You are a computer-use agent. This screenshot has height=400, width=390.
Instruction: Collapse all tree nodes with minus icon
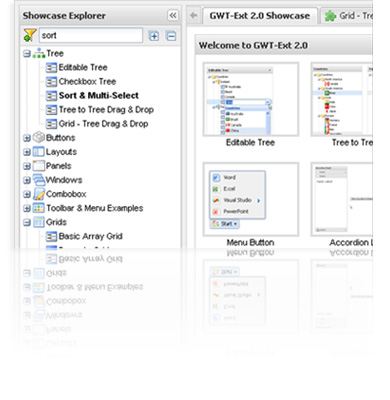171,36
